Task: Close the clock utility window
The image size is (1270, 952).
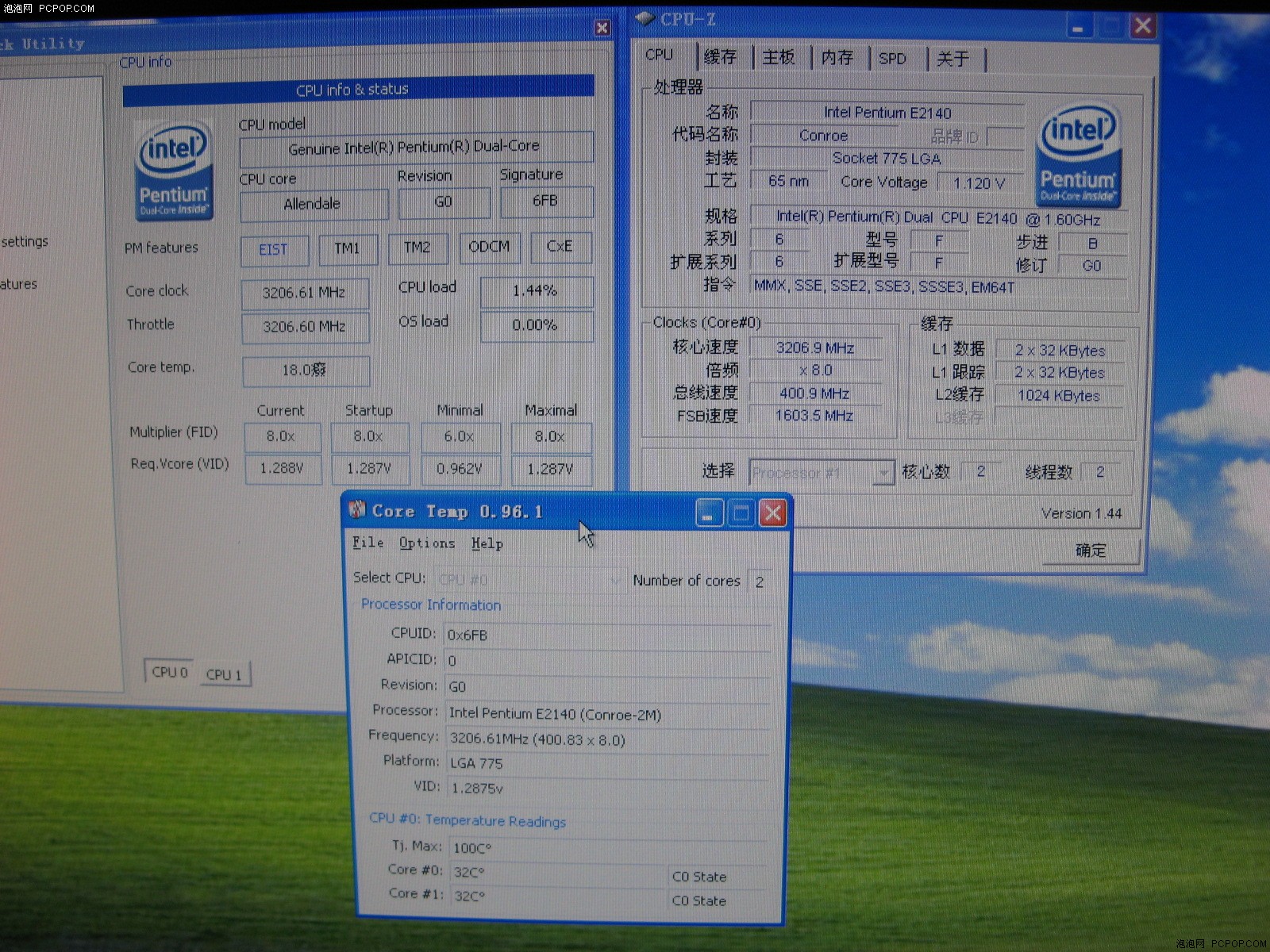Action: 602,28
